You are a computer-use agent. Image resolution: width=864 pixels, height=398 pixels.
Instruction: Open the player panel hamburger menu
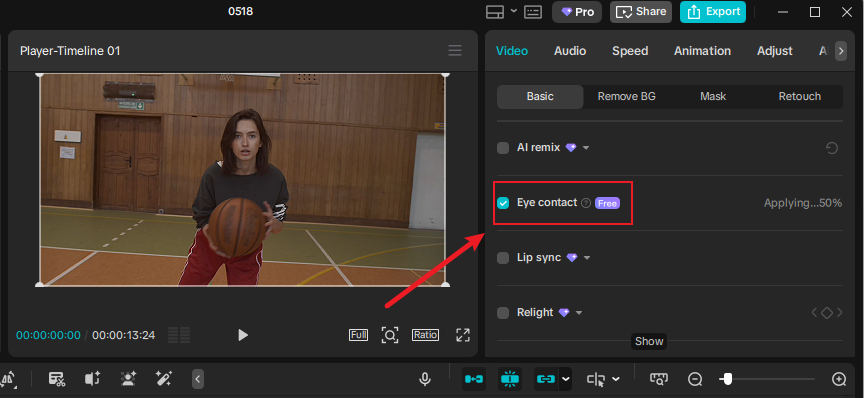[455, 51]
